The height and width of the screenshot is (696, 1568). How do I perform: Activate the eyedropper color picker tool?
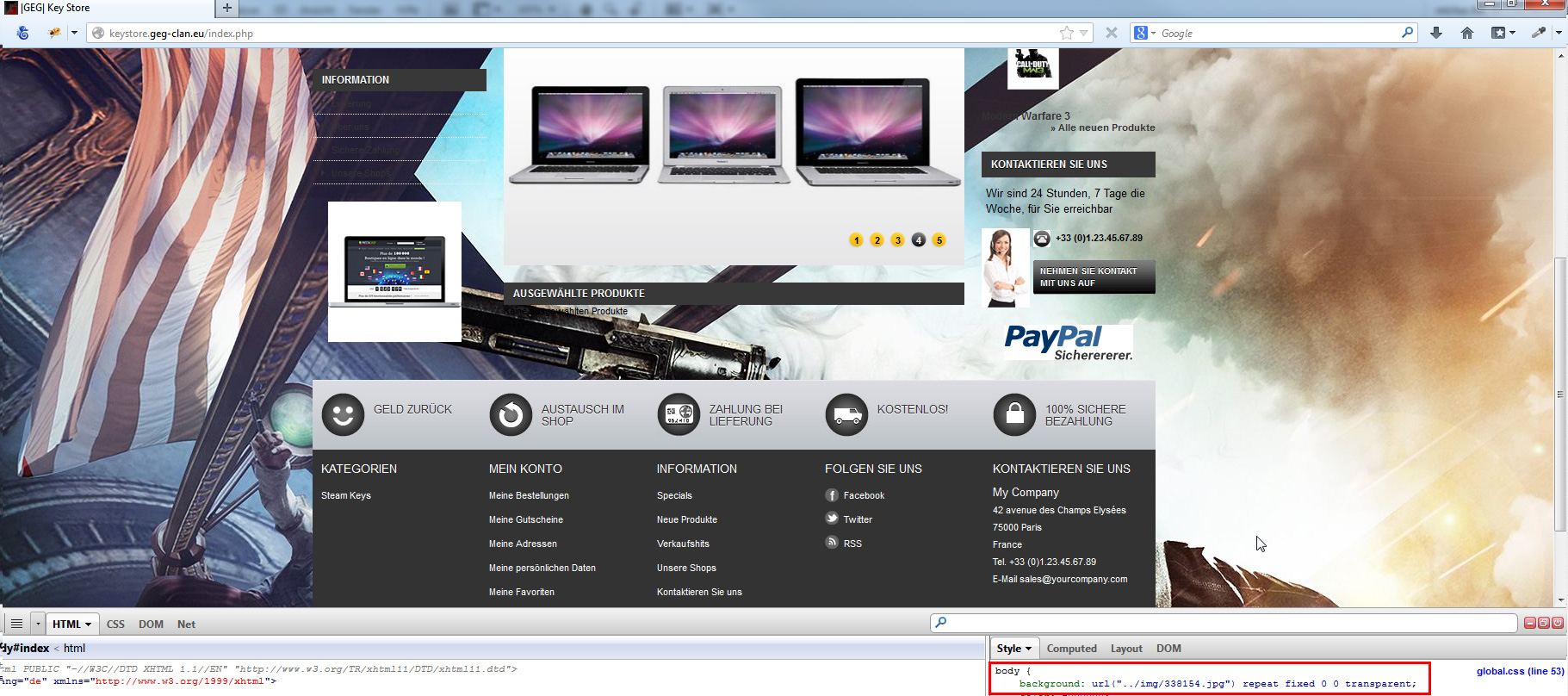pos(1539,33)
